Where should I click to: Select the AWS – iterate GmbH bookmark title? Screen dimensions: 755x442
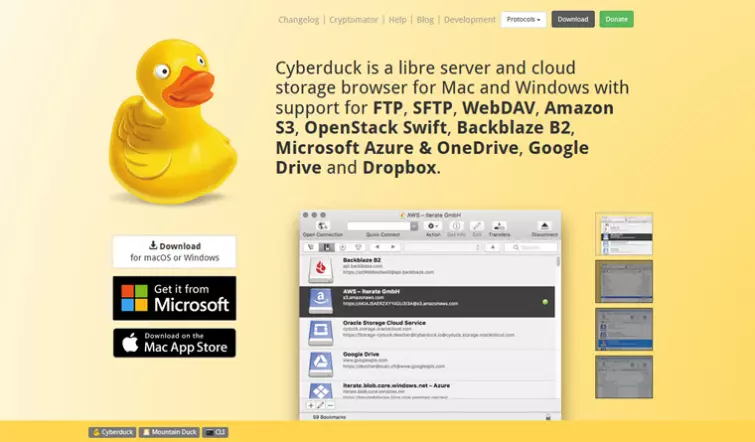tap(371, 291)
